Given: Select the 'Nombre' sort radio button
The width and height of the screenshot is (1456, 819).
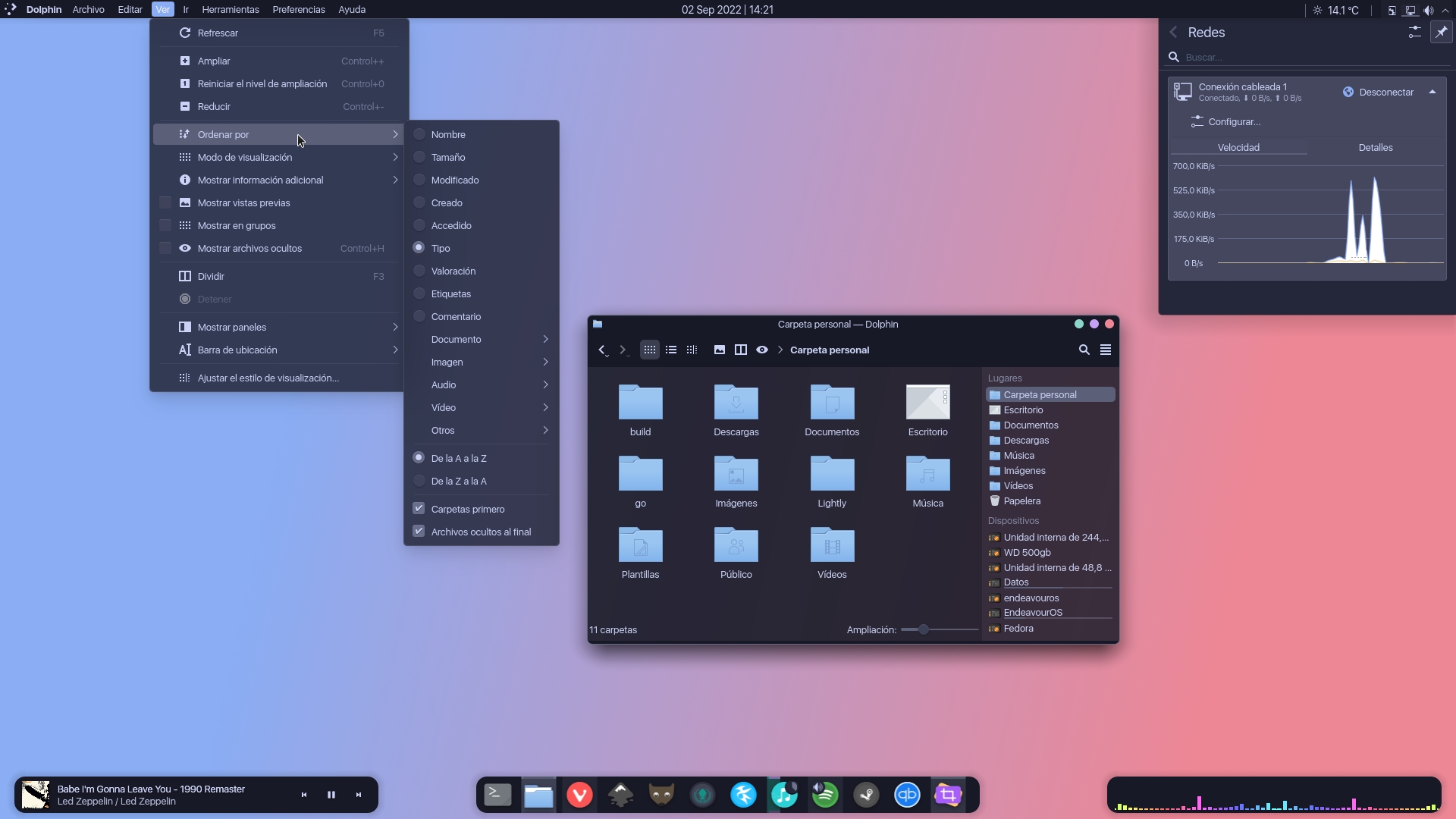Looking at the screenshot, I should 419,133.
